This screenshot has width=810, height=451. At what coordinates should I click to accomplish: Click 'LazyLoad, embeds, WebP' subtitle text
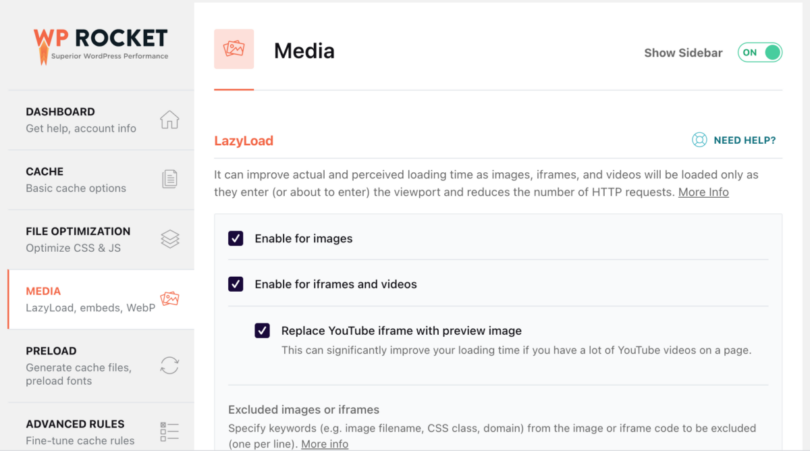pyautogui.click(x=90, y=308)
